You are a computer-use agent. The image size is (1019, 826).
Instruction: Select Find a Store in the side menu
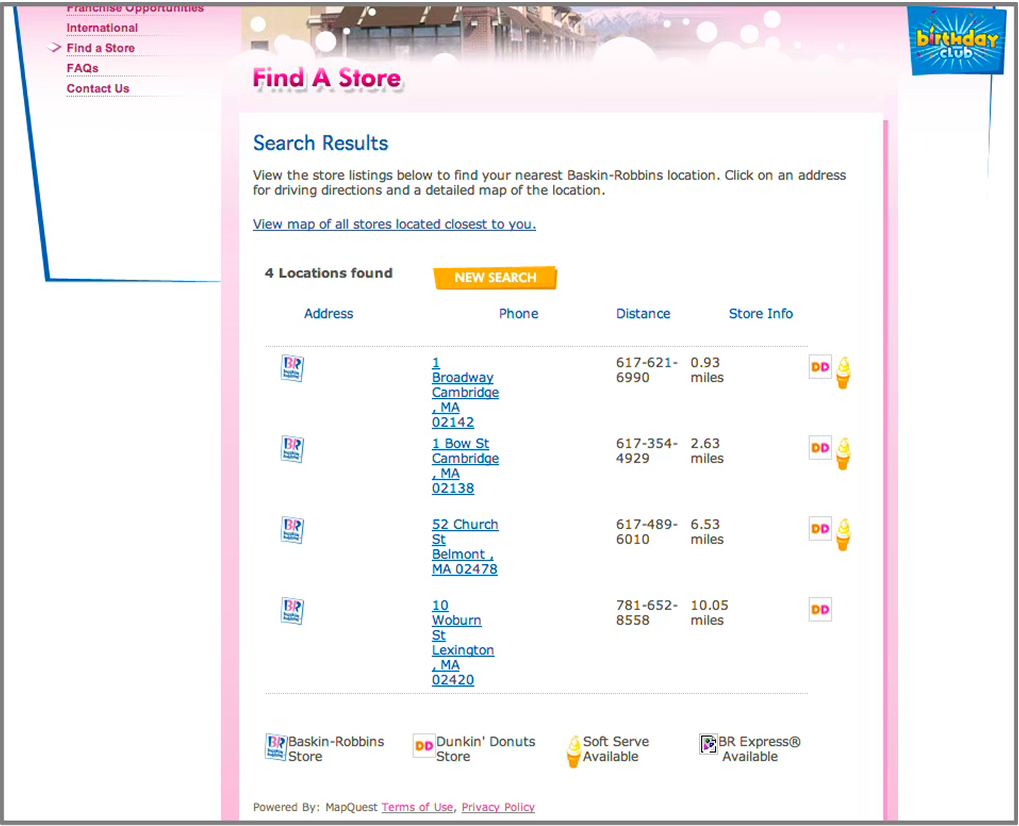[101, 48]
